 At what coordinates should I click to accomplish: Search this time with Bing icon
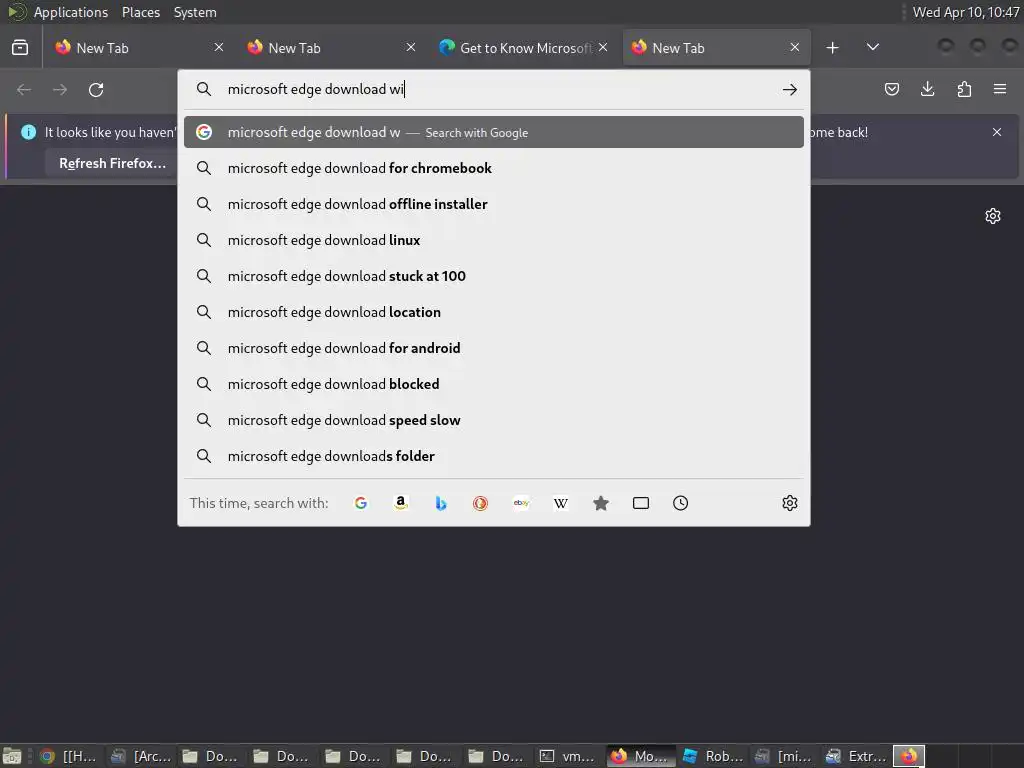coord(441,503)
